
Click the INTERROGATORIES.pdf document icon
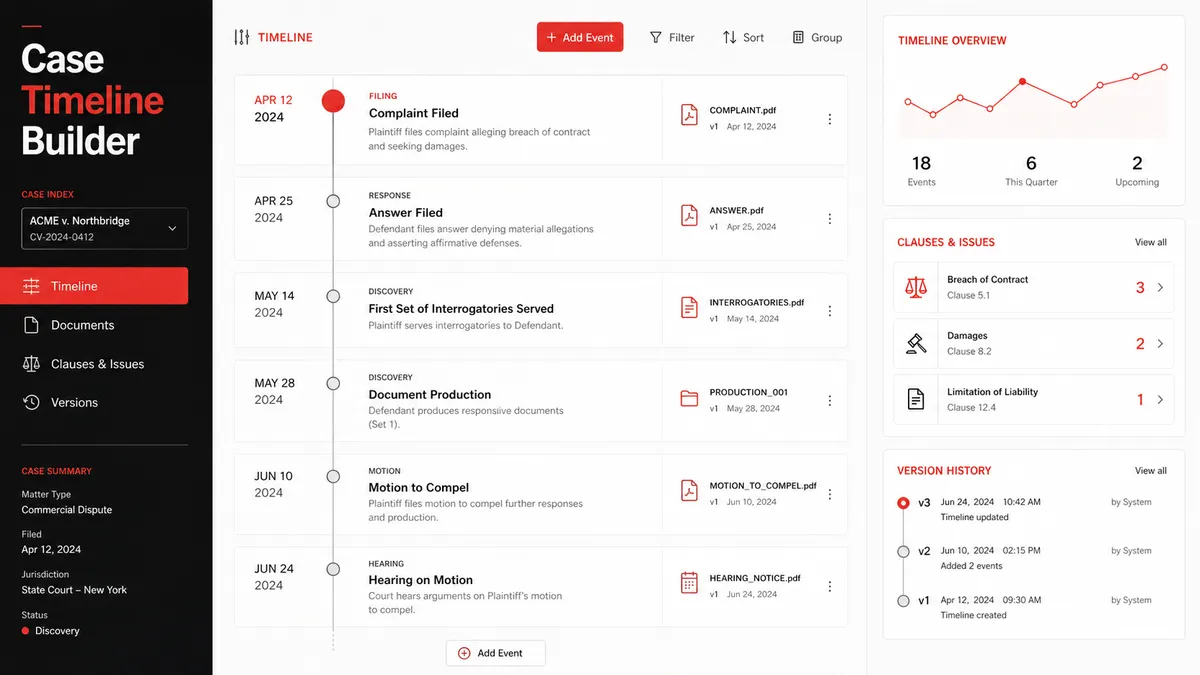tap(689, 308)
